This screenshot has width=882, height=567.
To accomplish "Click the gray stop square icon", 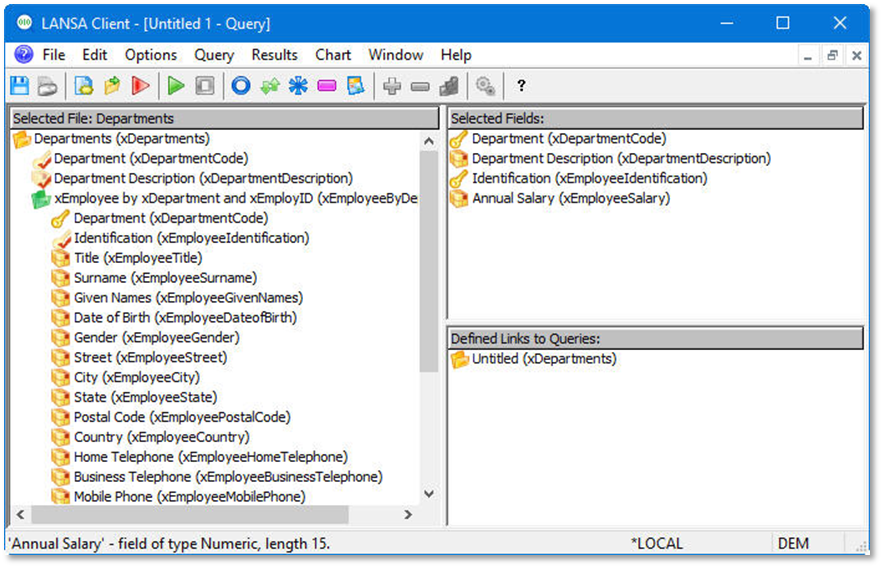I will pos(205,86).
